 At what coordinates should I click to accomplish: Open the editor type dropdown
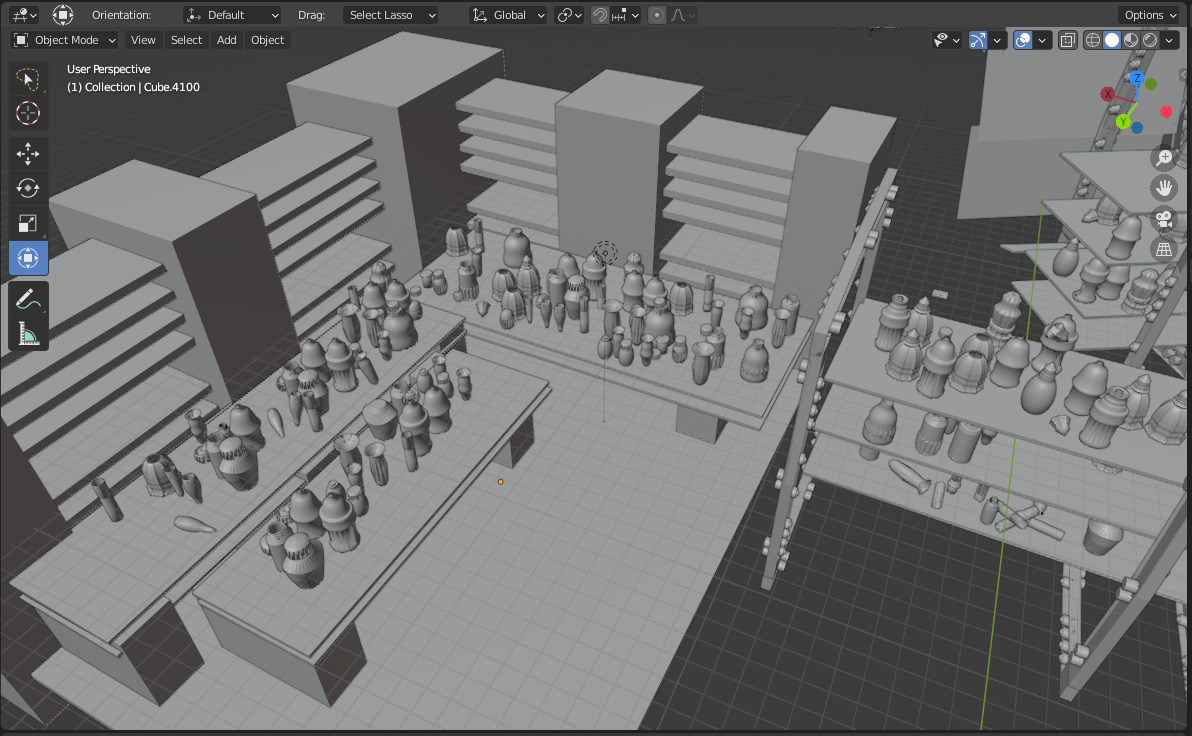pyautogui.click(x=24, y=15)
